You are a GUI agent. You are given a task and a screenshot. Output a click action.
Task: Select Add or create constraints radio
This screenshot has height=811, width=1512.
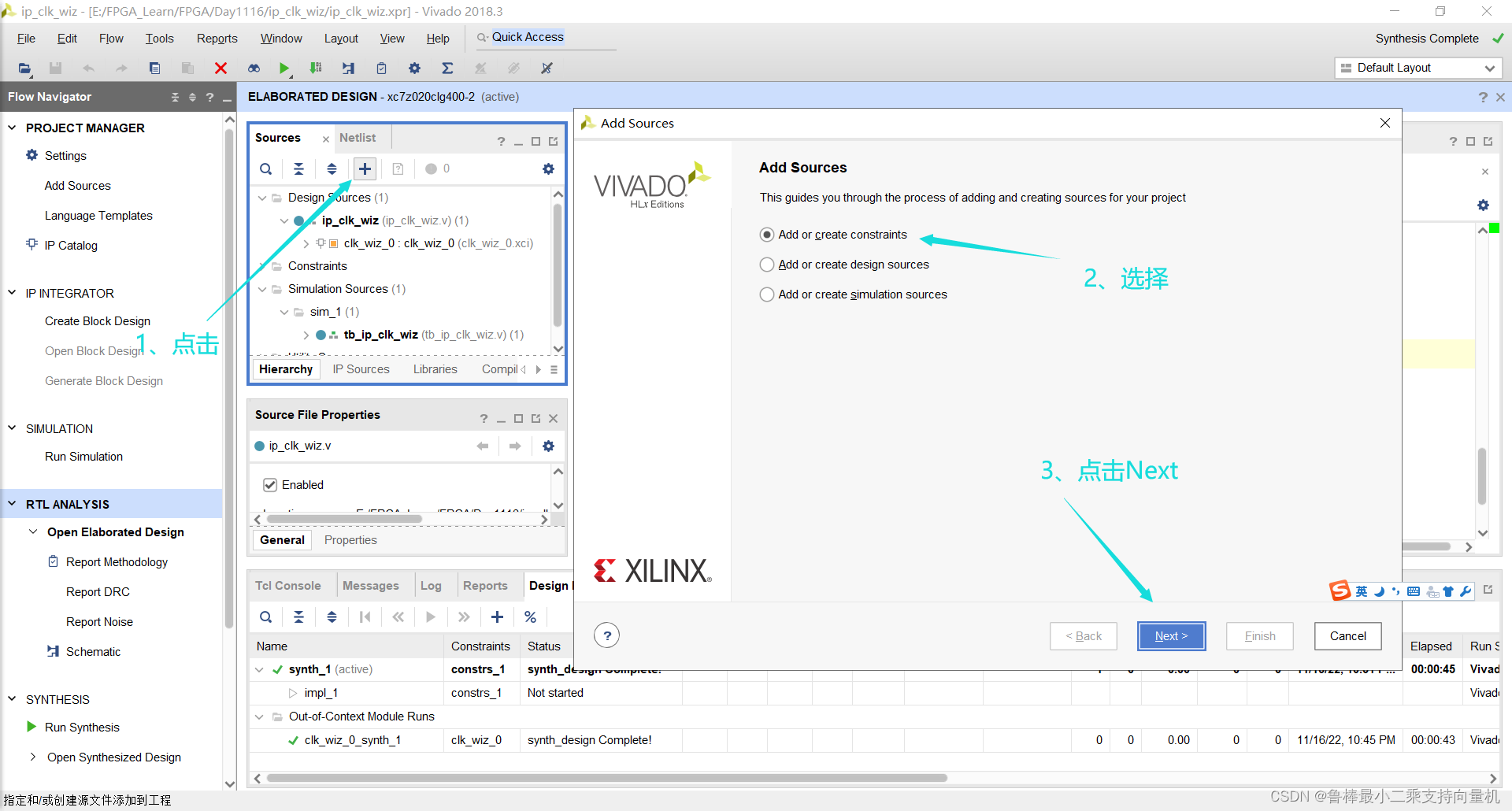(x=767, y=235)
